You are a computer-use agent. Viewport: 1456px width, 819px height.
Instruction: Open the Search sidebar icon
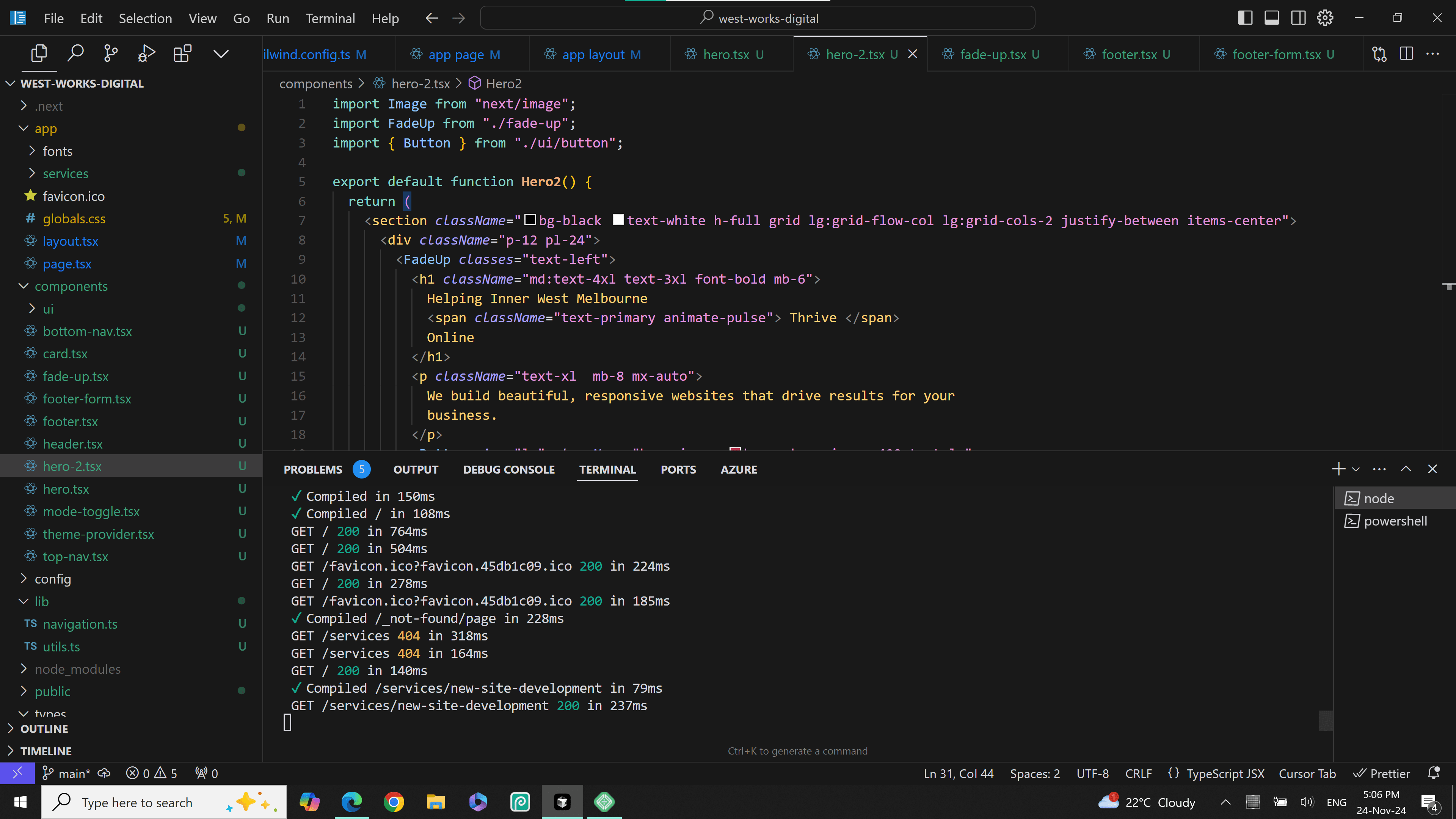75,54
